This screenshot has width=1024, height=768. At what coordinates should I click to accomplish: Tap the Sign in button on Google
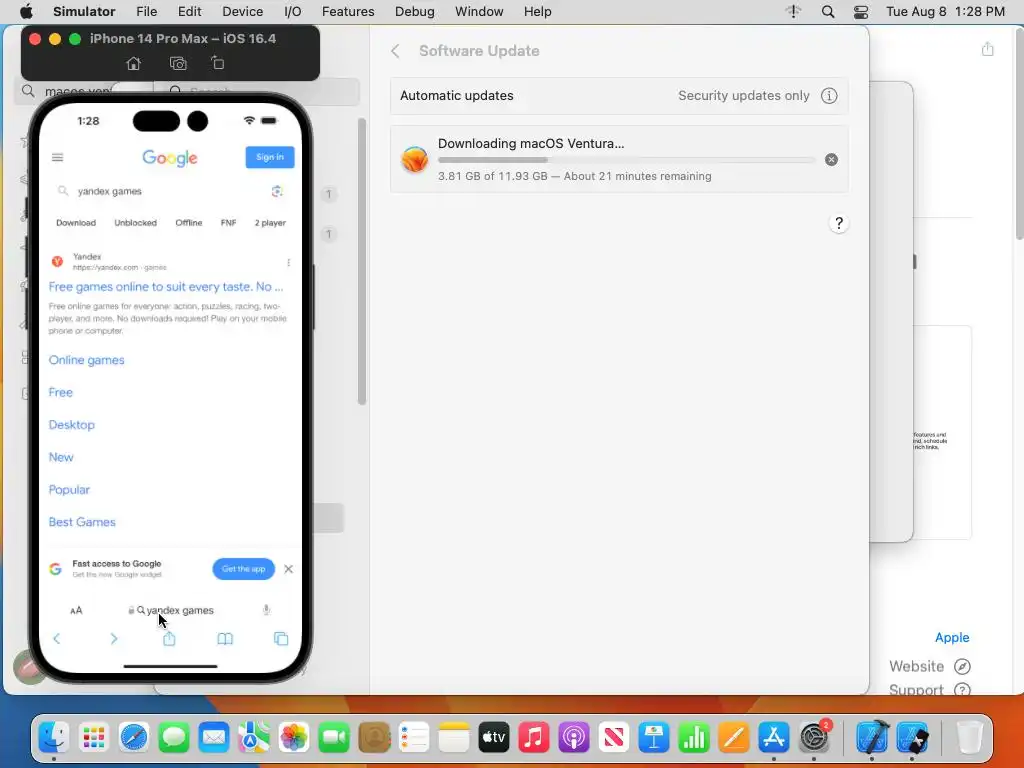point(270,157)
